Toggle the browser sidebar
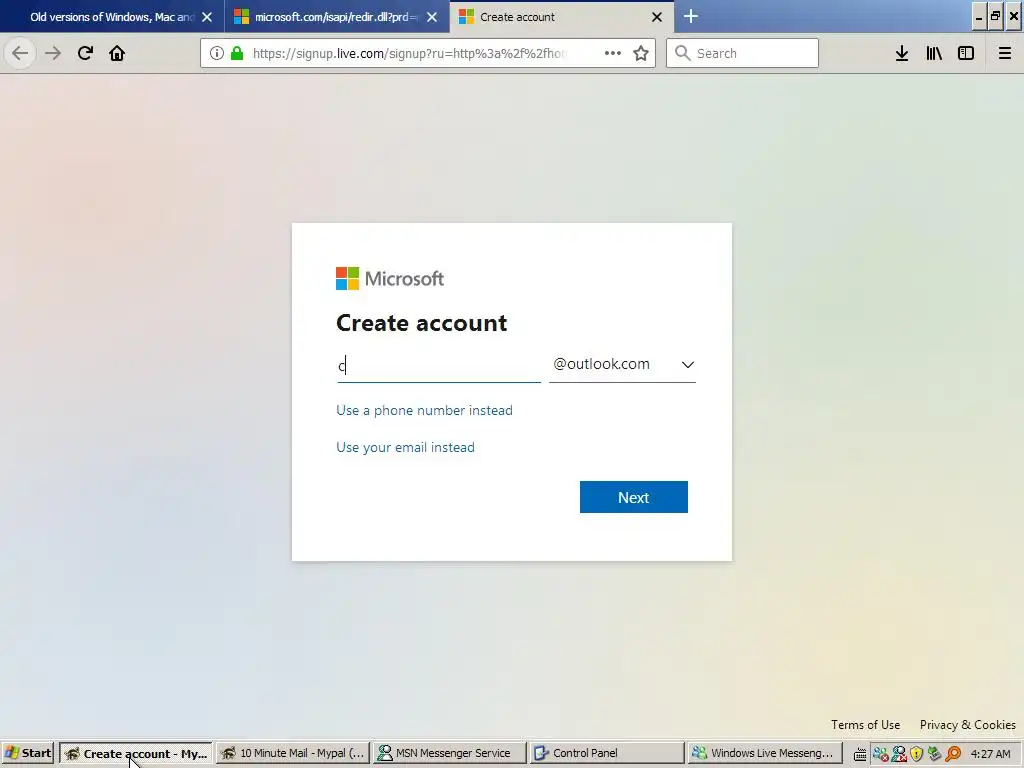Viewport: 1024px width, 768px height. coord(966,53)
